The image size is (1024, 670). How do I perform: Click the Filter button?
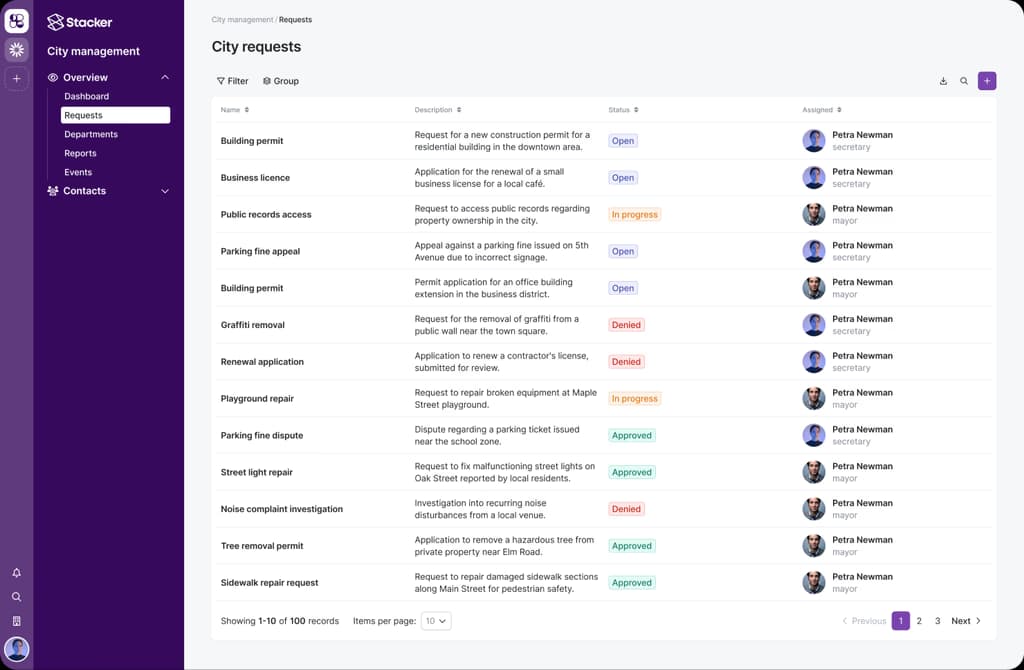[233, 81]
